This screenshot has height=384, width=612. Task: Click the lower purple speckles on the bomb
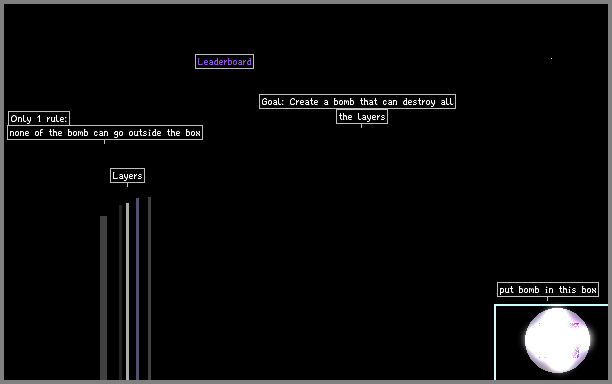576,353
